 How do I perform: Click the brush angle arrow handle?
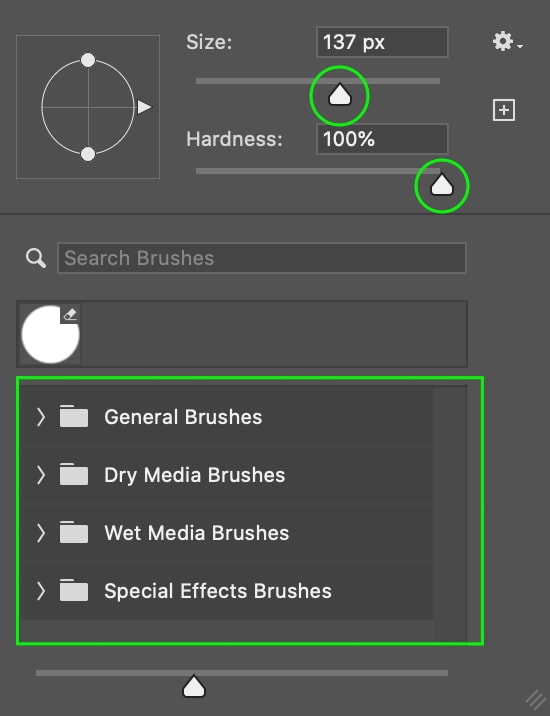pyautogui.click(x=144, y=107)
